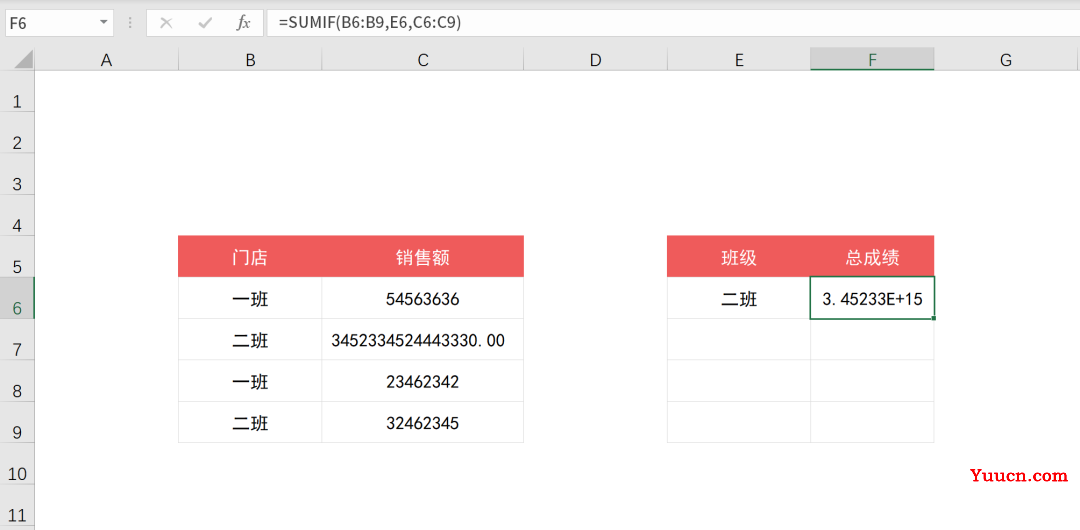The image size is (1080, 530).
Task: Select column A header
Action: (106, 60)
